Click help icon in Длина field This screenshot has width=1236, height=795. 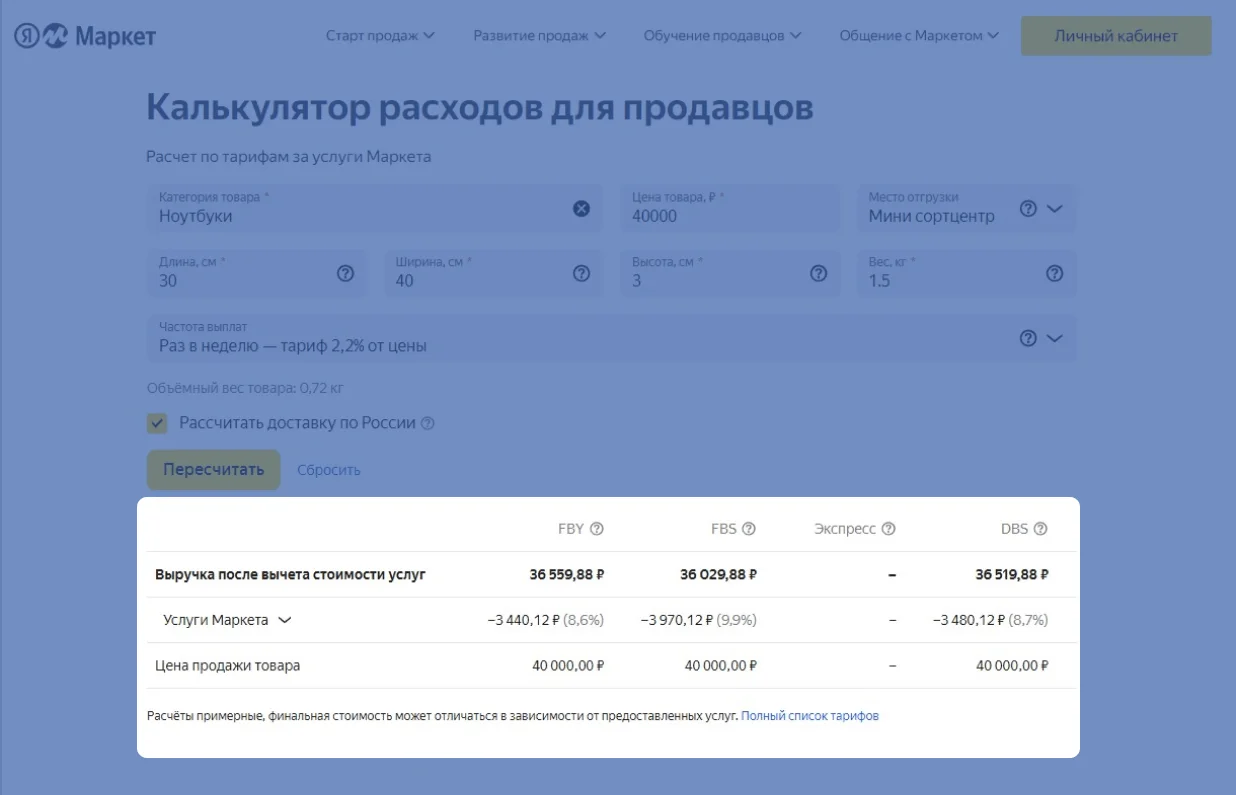tap(345, 273)
